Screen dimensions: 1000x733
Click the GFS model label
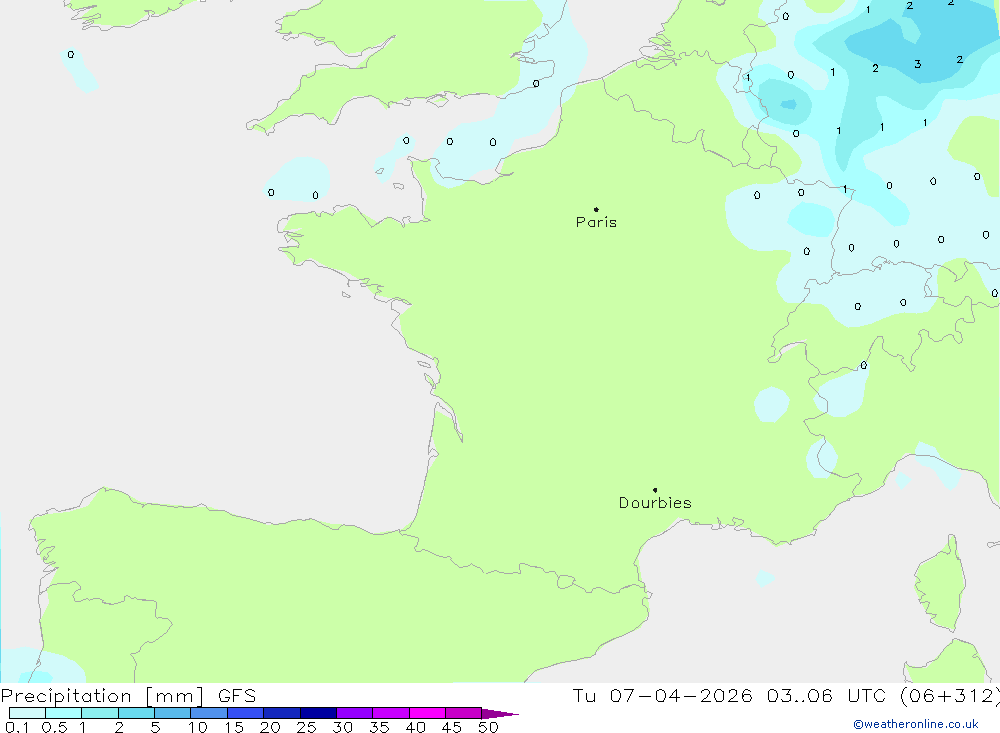237,696
